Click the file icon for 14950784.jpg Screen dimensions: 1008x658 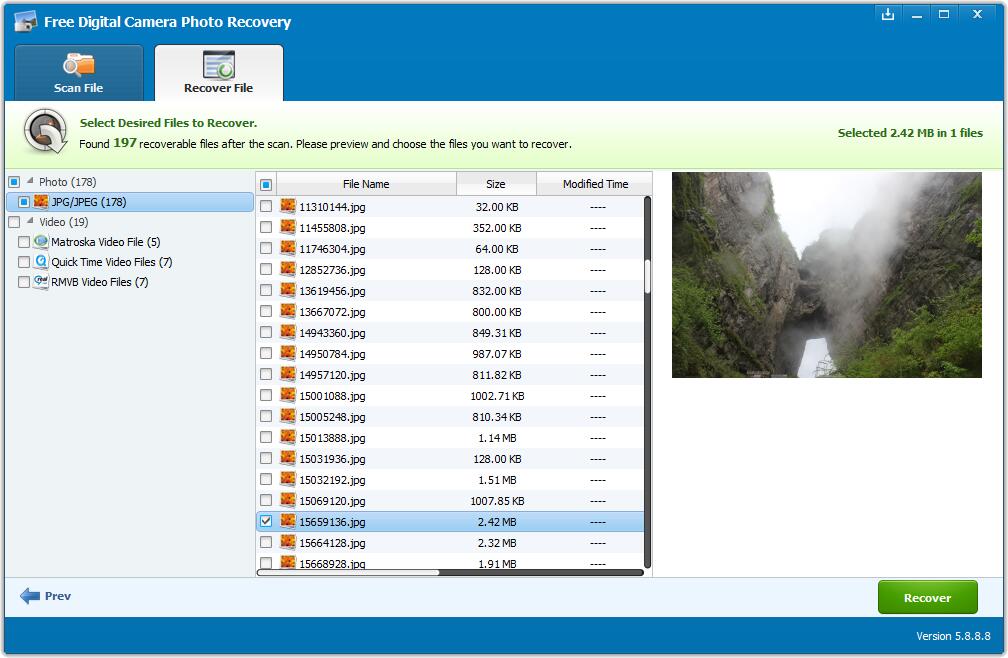pyautogui.click(x=288, y=353)
